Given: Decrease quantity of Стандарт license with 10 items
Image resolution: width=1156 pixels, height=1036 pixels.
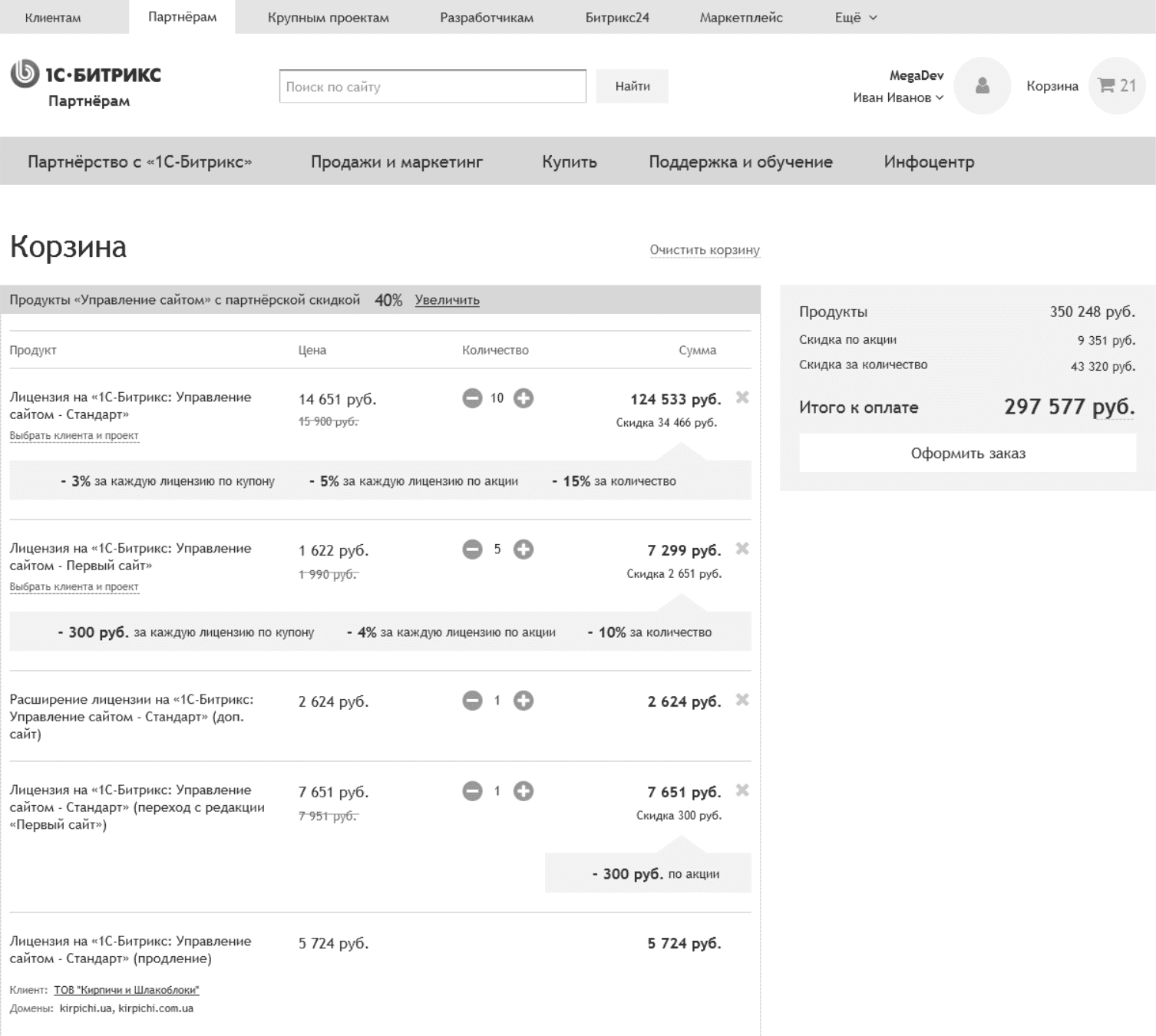Looking at the screenshot, I should [x=472, y=398].
